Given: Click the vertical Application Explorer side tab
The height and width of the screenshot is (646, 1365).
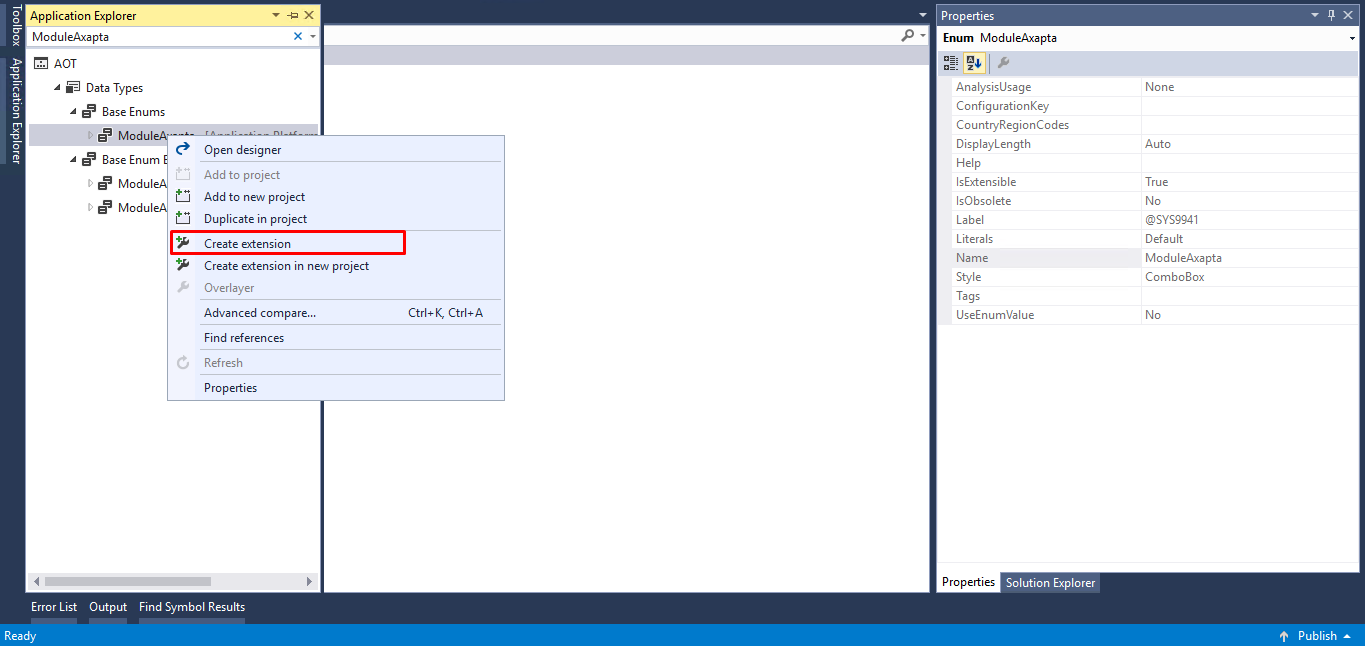Looking at the screenshot, I should pyautogui.click(x=15, y=111).
